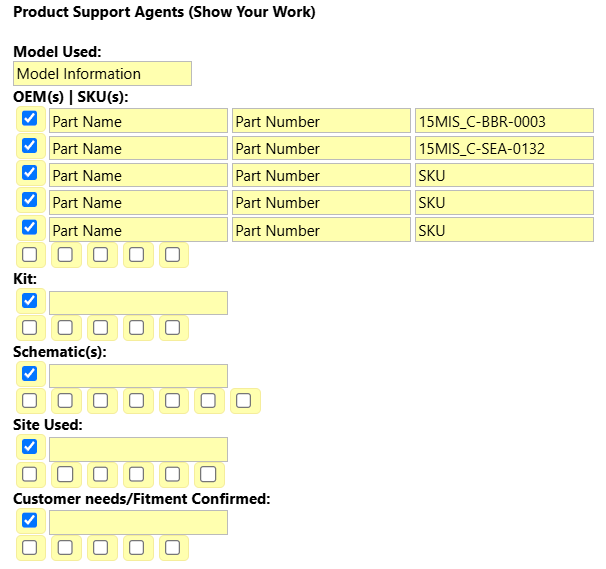Screen dimensions: 606x569
Task: Uncheck the checkbox beside 15MIS_C-SEA-0132 row
Action: [x=30, y=146]
